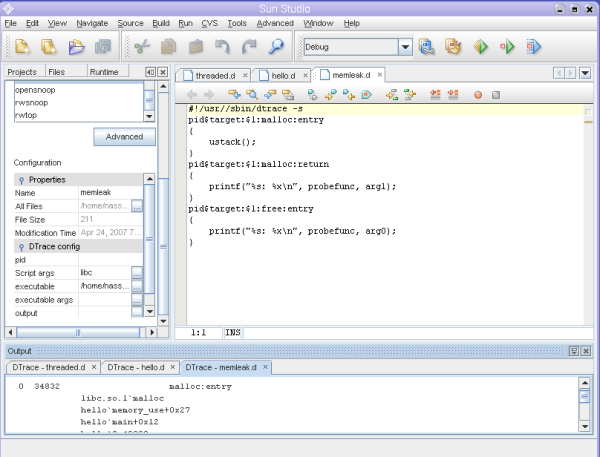Click the Clean and Build icon
The width and height of the screenshot is (600, 457).
[x=453, y=47]
